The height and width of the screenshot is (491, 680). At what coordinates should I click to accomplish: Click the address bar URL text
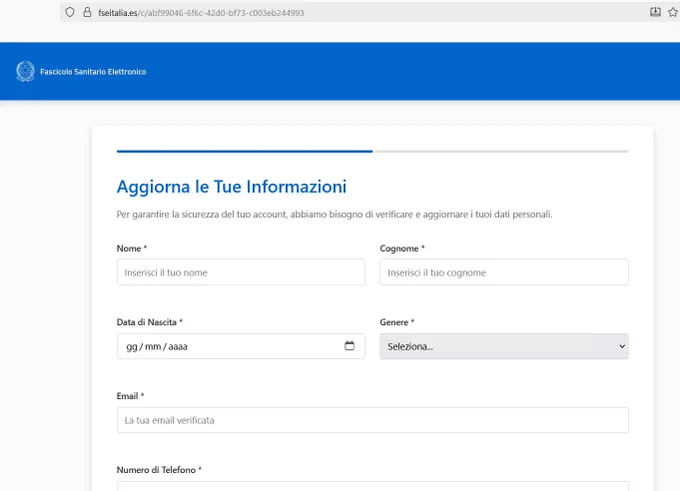pyautogui.click(x=201, y=13)
